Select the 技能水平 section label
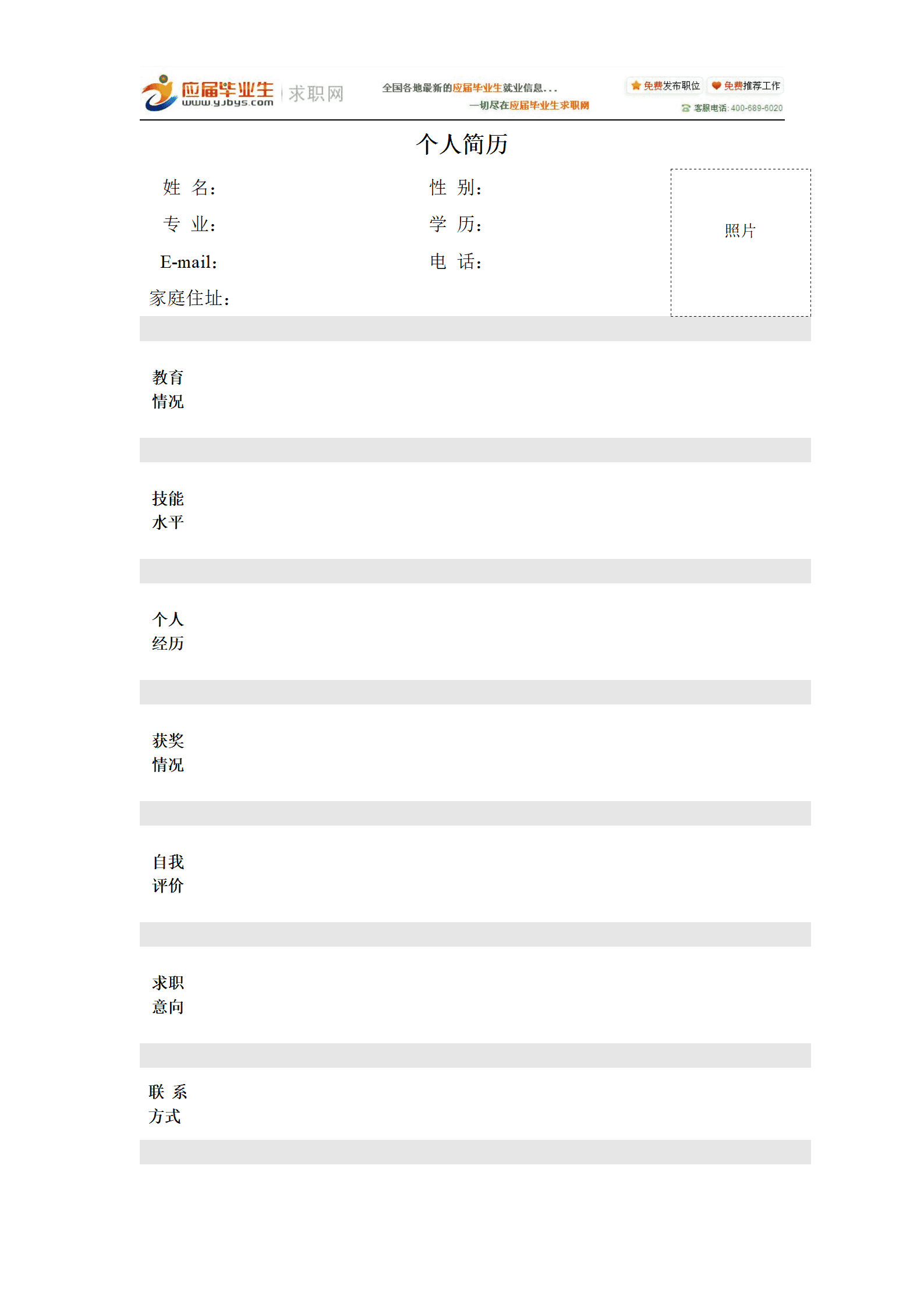924x1307 pixels. [168, 511]
